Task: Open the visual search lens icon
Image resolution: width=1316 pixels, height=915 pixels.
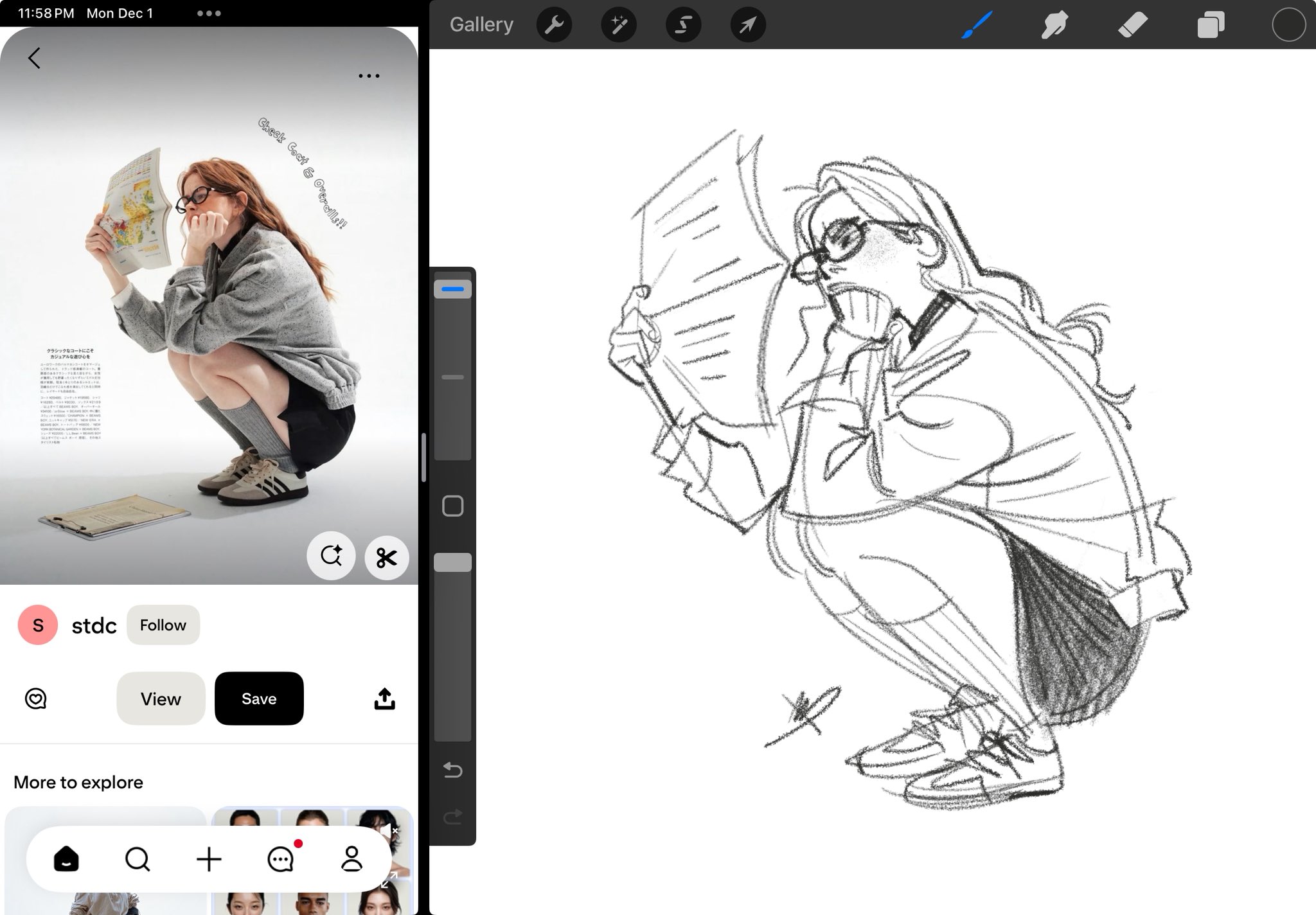Action: click(x=331, y=556)
